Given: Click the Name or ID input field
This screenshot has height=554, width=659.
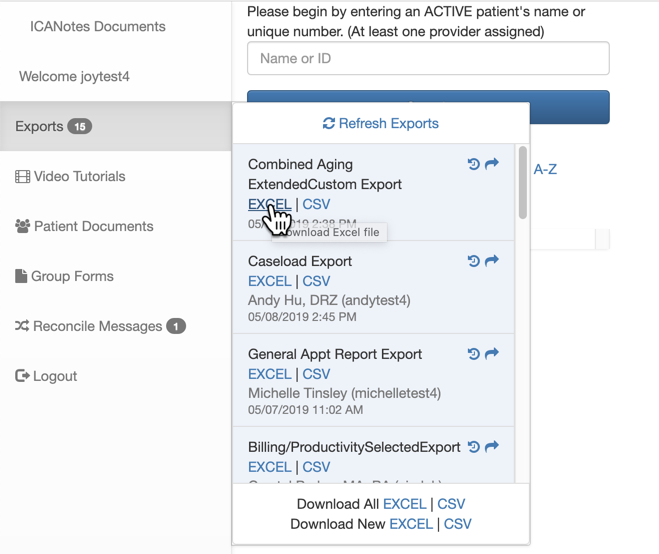Looking at the screenshot, I should (428, 59).
